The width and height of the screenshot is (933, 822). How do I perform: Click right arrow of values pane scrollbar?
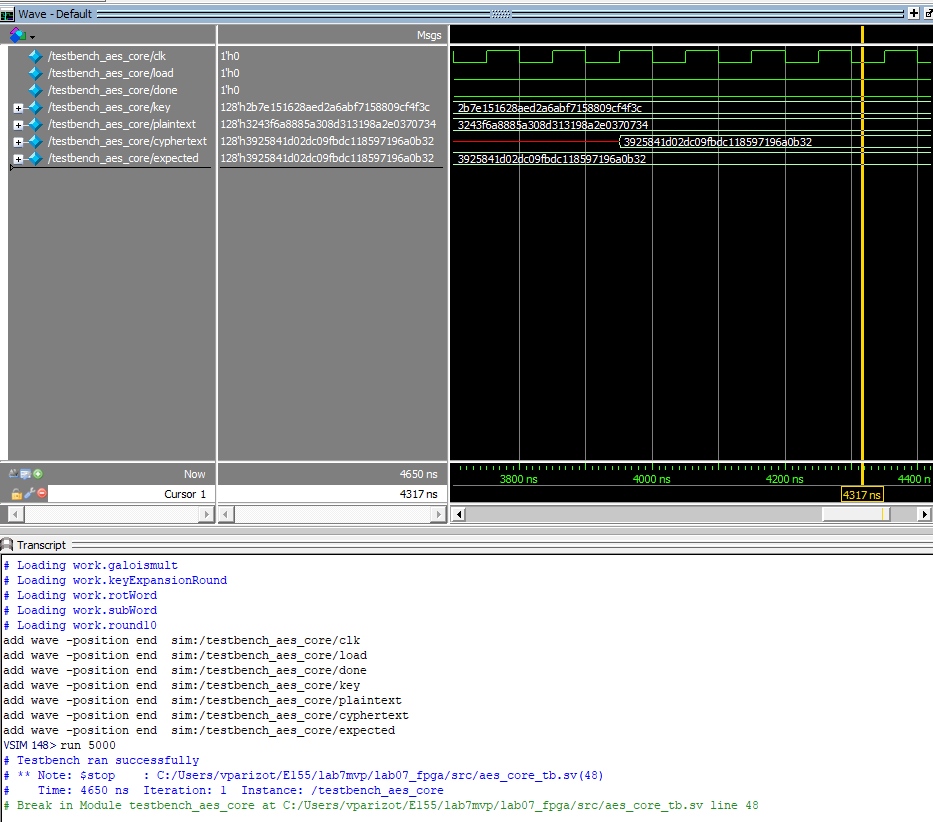(439, 514)
